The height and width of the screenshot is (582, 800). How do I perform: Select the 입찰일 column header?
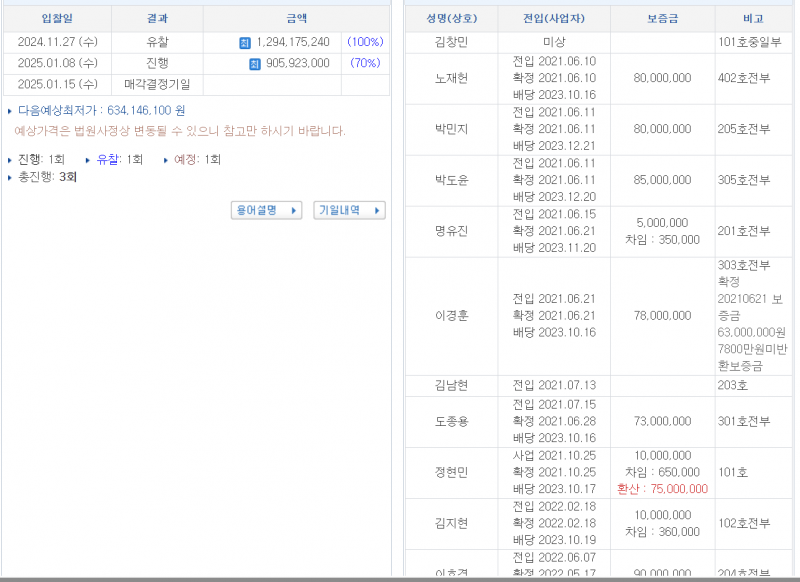[55, 18]
